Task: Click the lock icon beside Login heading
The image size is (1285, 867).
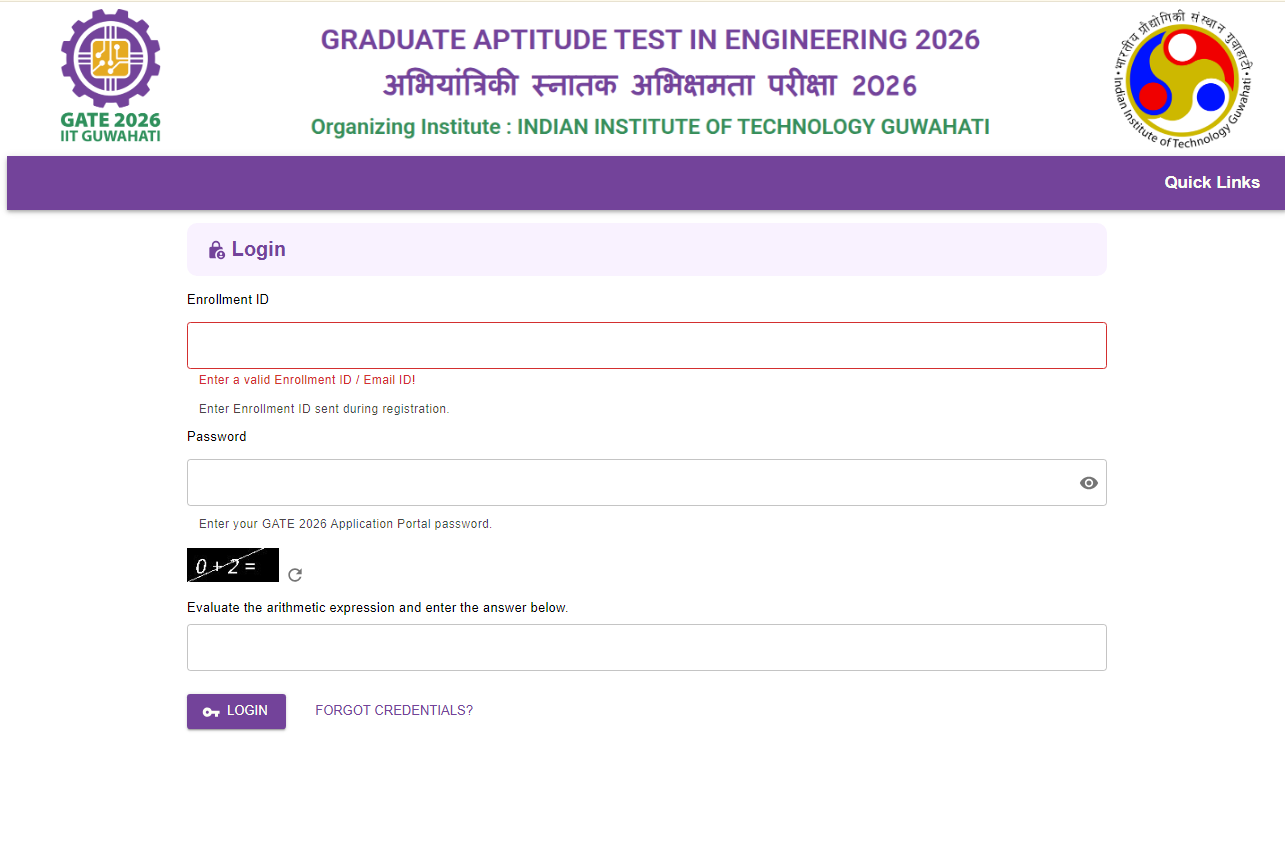Action: coord(216,250)
